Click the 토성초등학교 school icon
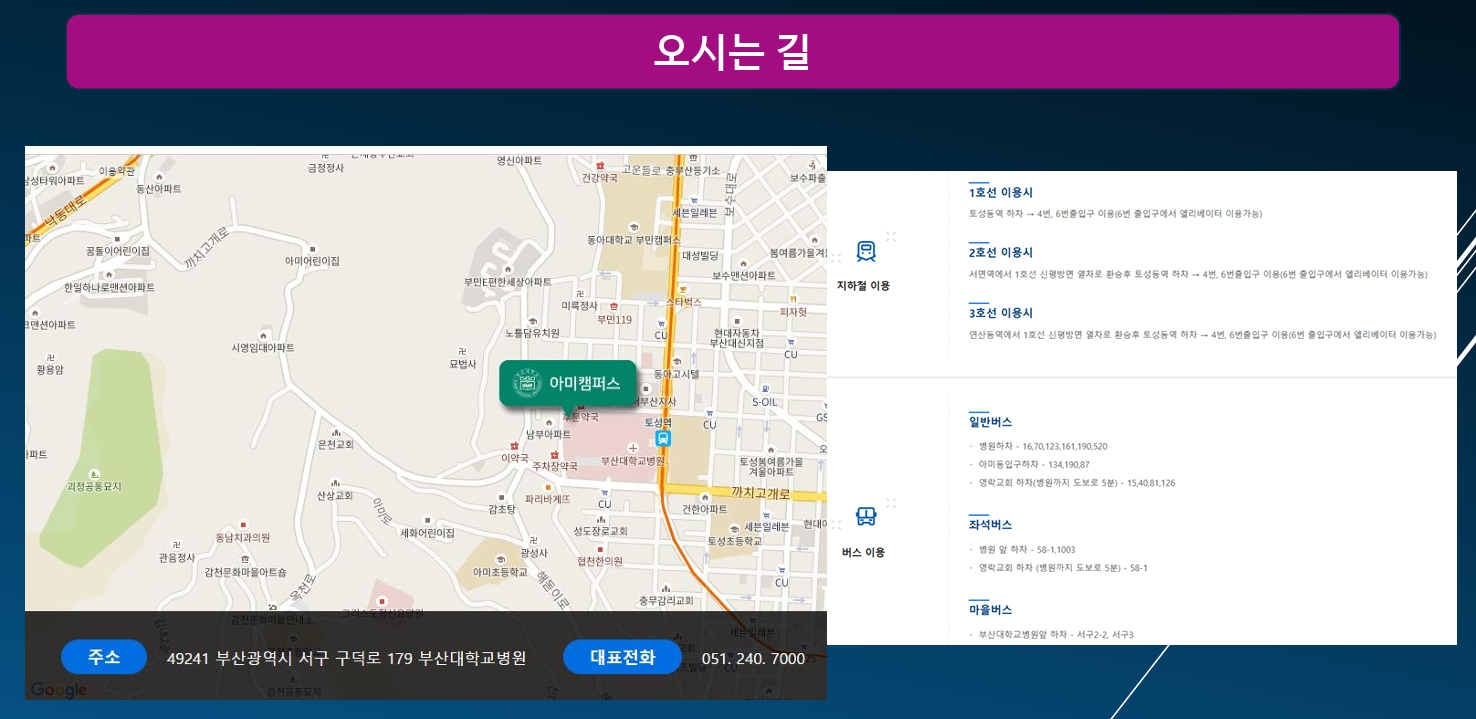Screen dimensions: 1476x719 [x=734, y=529]
